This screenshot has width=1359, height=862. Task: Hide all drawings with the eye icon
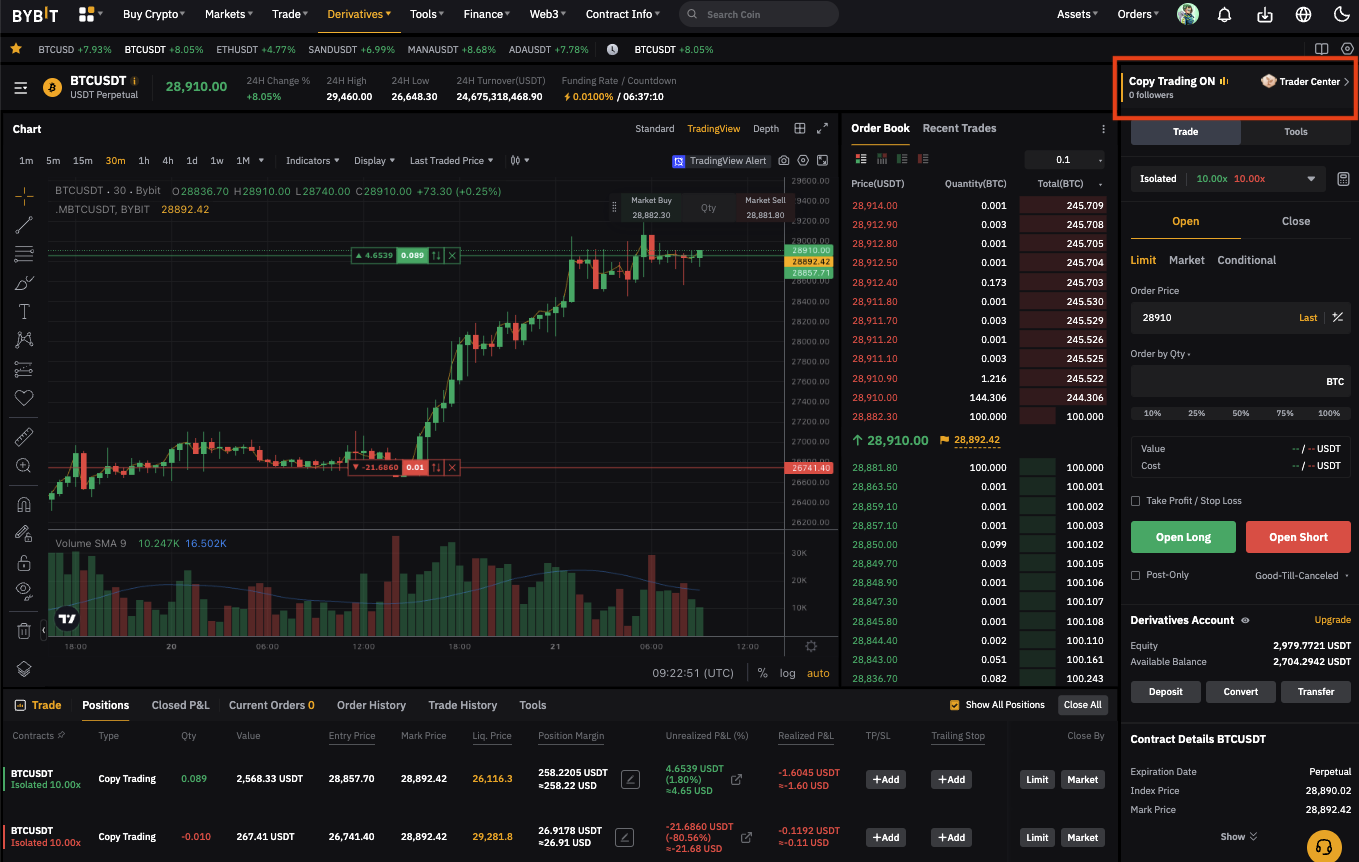tap(24, 590)
